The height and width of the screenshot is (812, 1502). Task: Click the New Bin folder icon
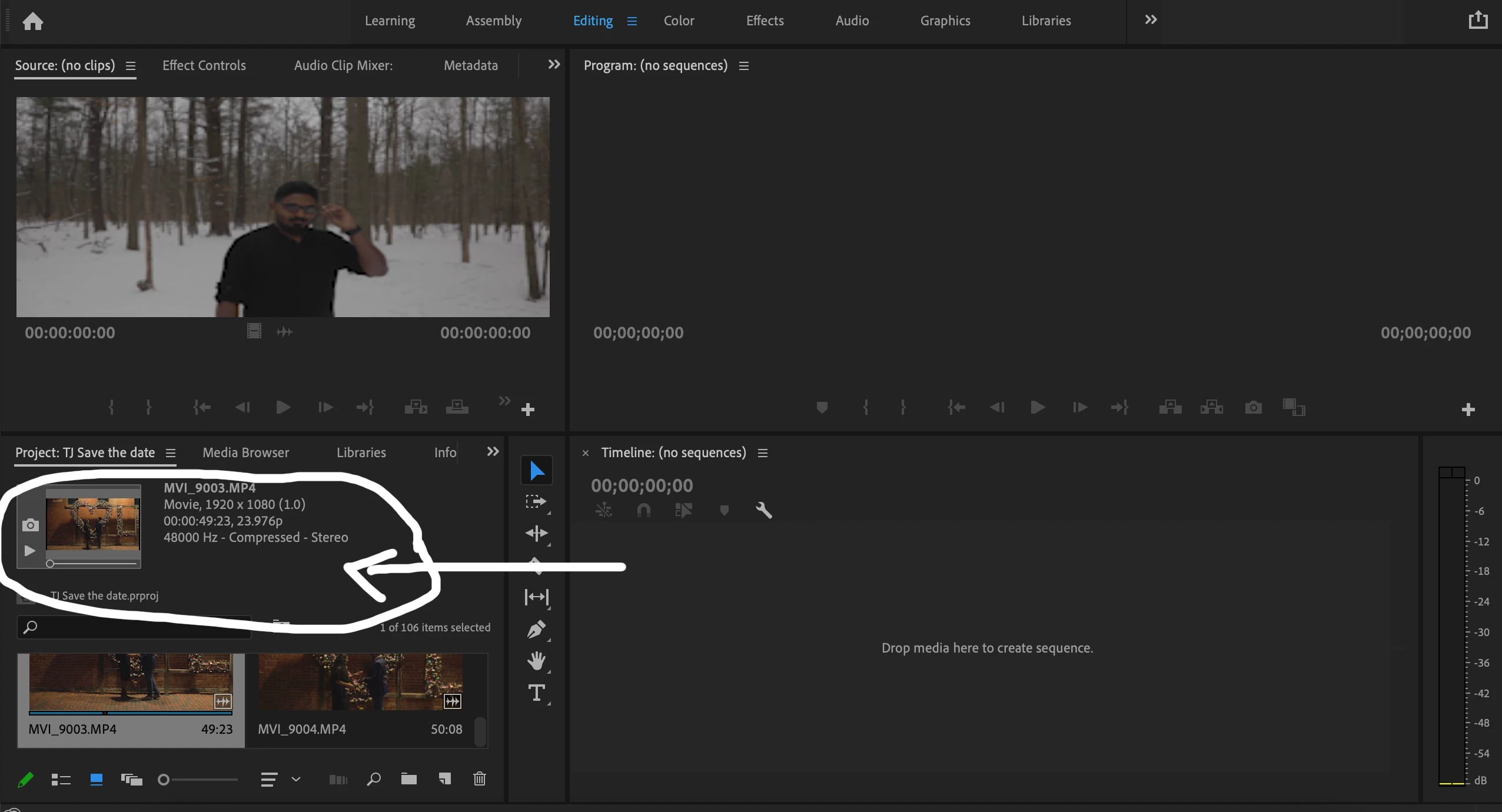click(x=408, y=779)
